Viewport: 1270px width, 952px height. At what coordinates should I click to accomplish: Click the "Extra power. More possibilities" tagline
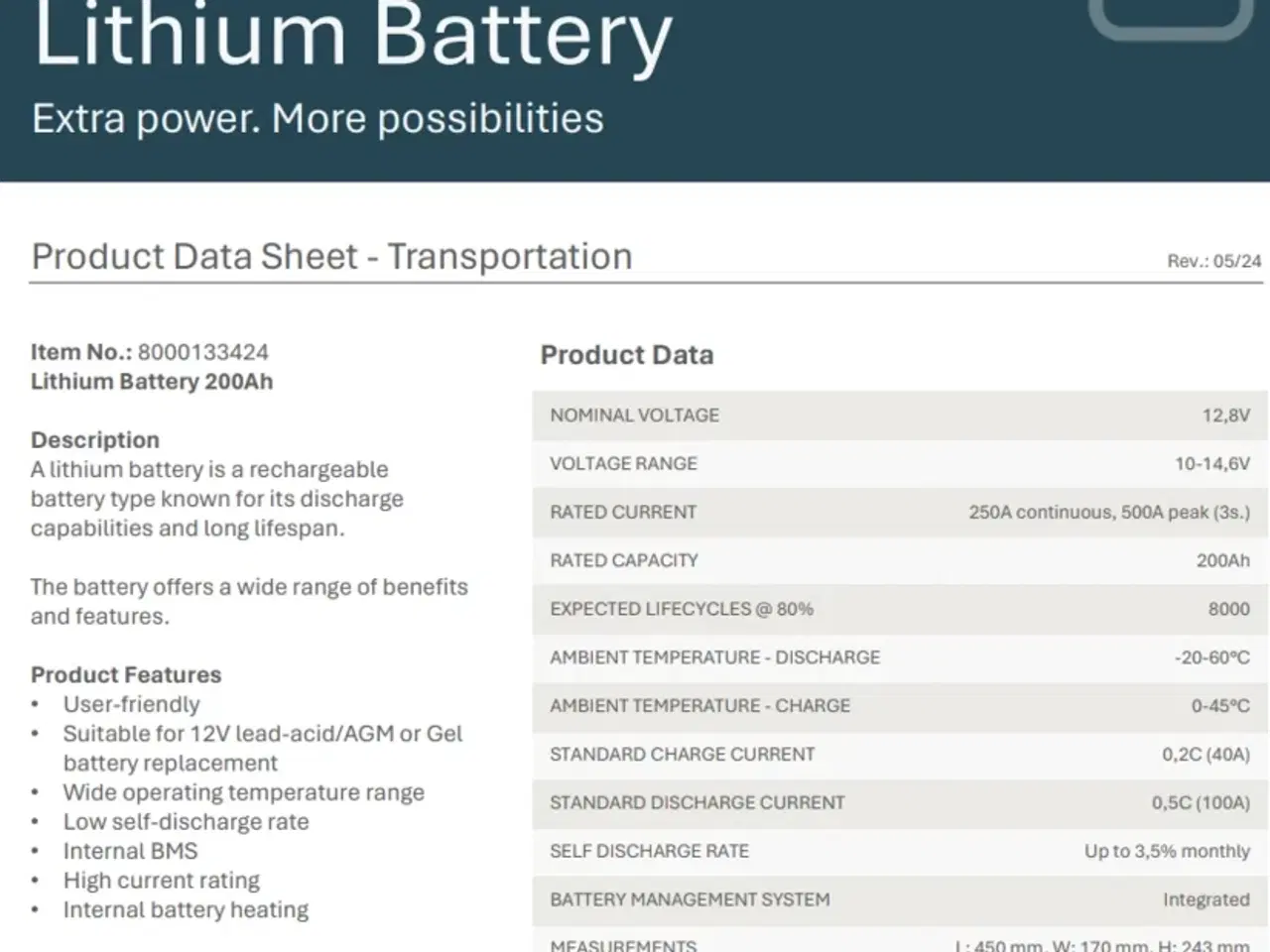317,119
